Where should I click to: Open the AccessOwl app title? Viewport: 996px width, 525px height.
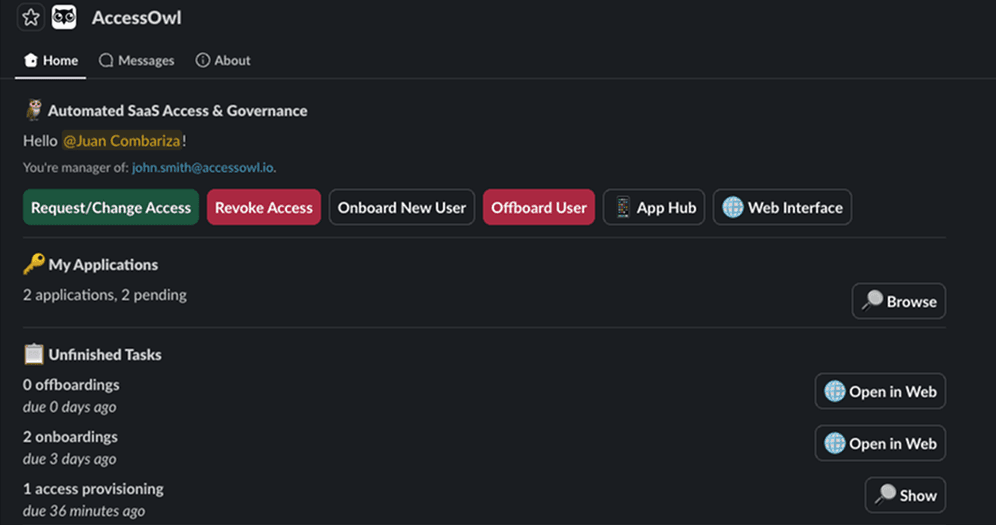(x=137, y=18)
